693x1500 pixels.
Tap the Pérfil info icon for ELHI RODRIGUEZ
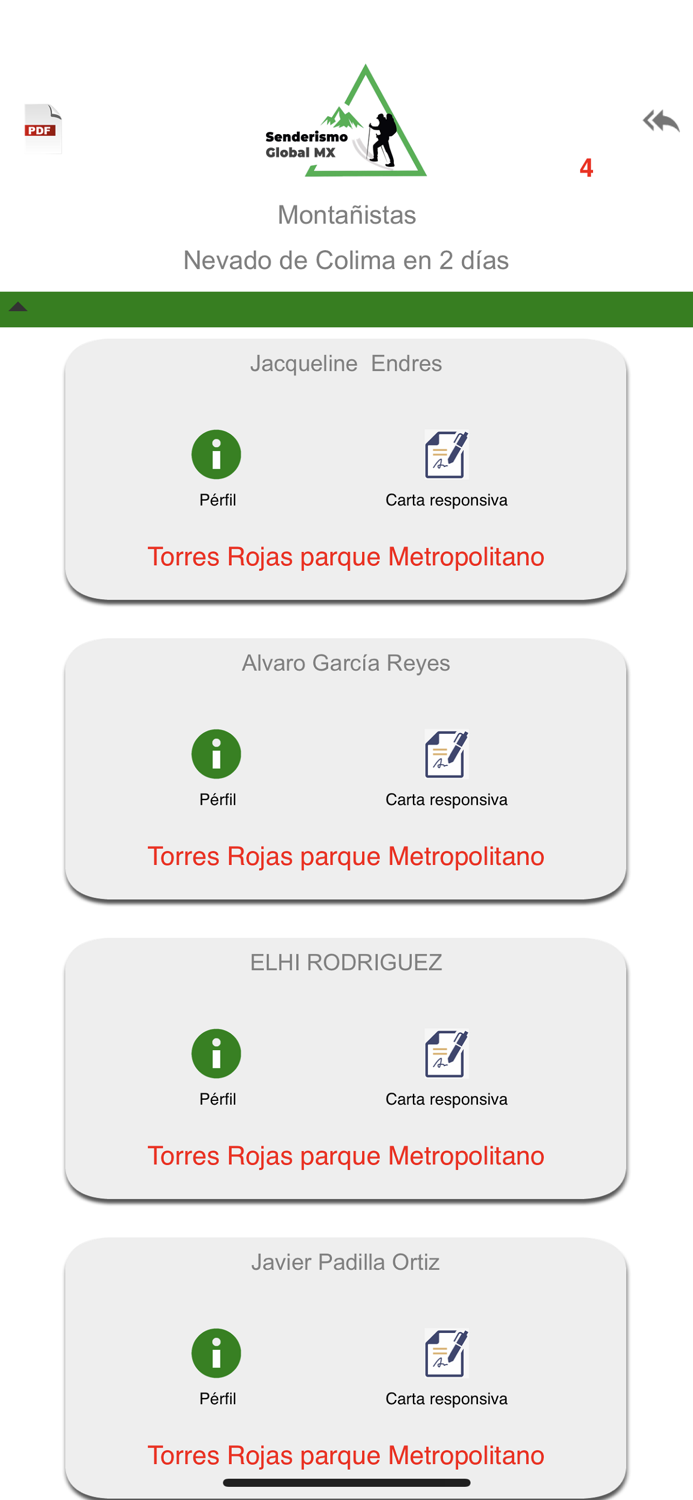point(216,1053)
